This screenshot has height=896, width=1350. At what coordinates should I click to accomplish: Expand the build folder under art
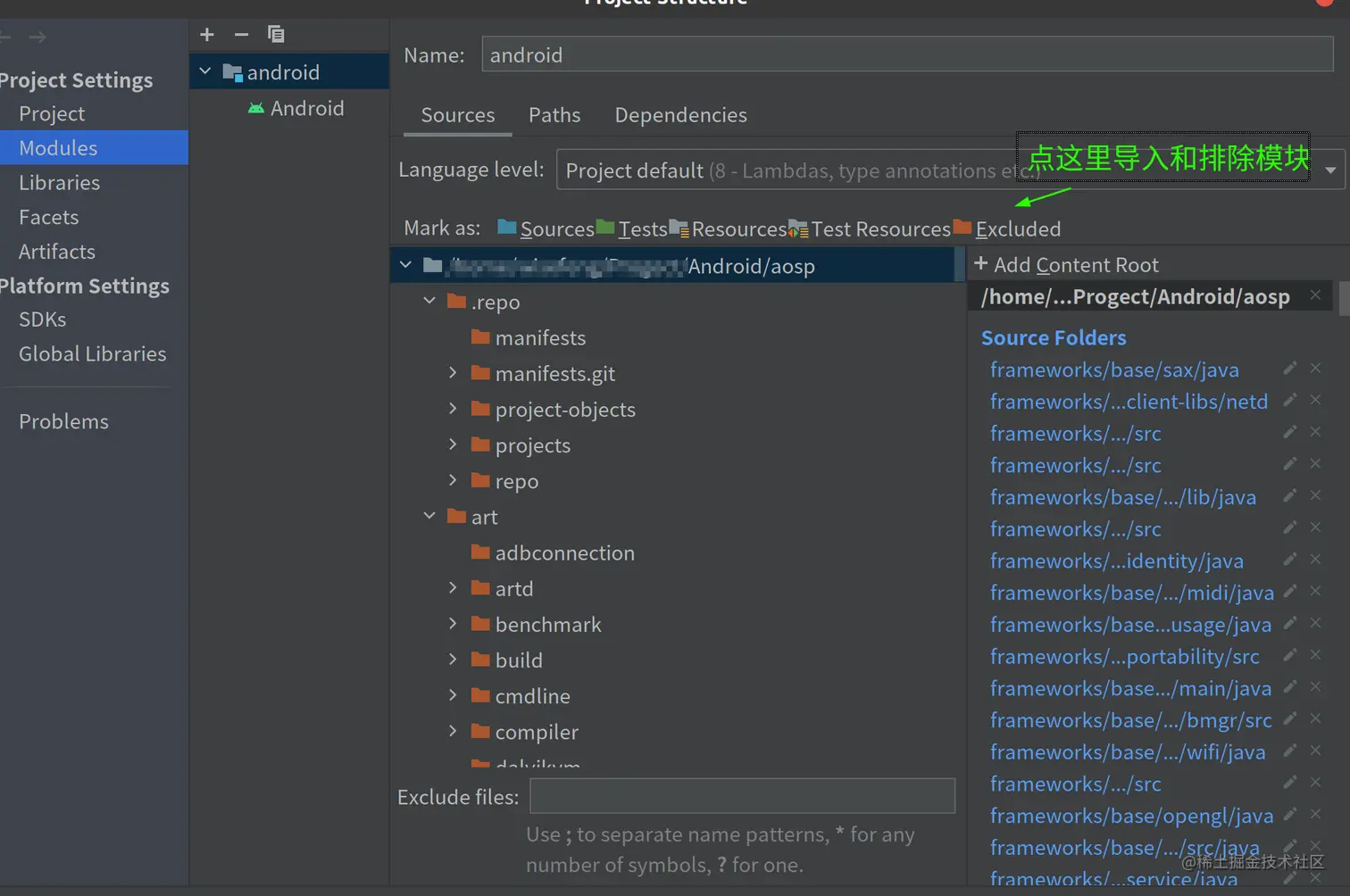(453, 659)
